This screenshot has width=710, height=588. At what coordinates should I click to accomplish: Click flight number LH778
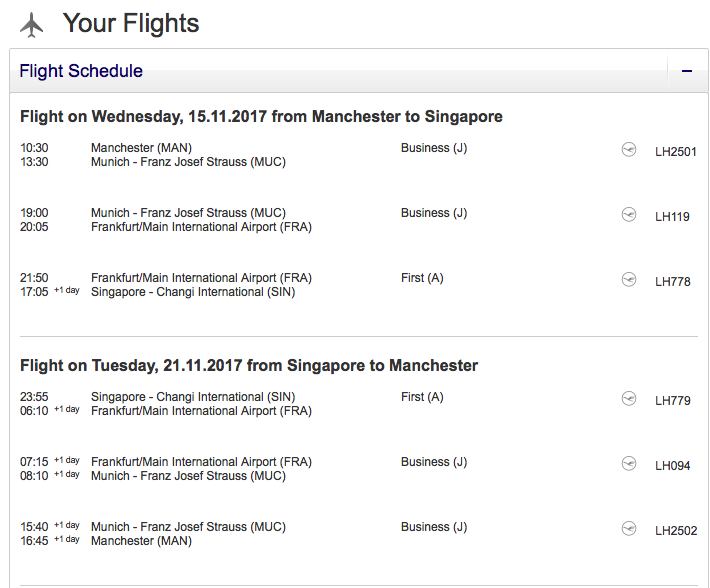pyautogui.click(x=672, y=282)
